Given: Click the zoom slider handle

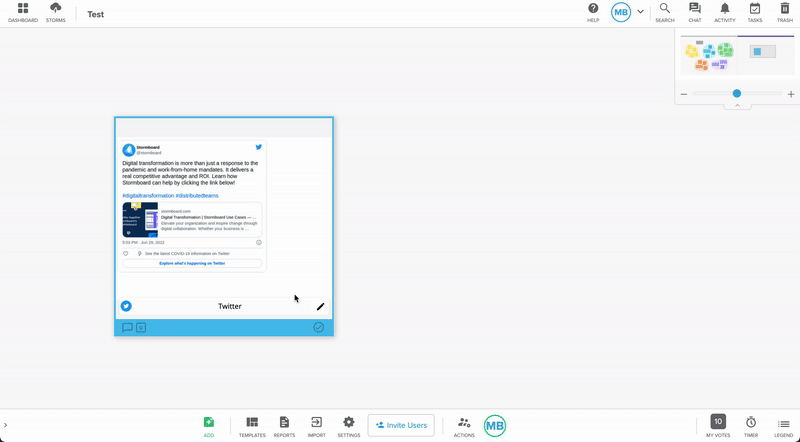Looking at the screenshot, I should pos(737,93).
